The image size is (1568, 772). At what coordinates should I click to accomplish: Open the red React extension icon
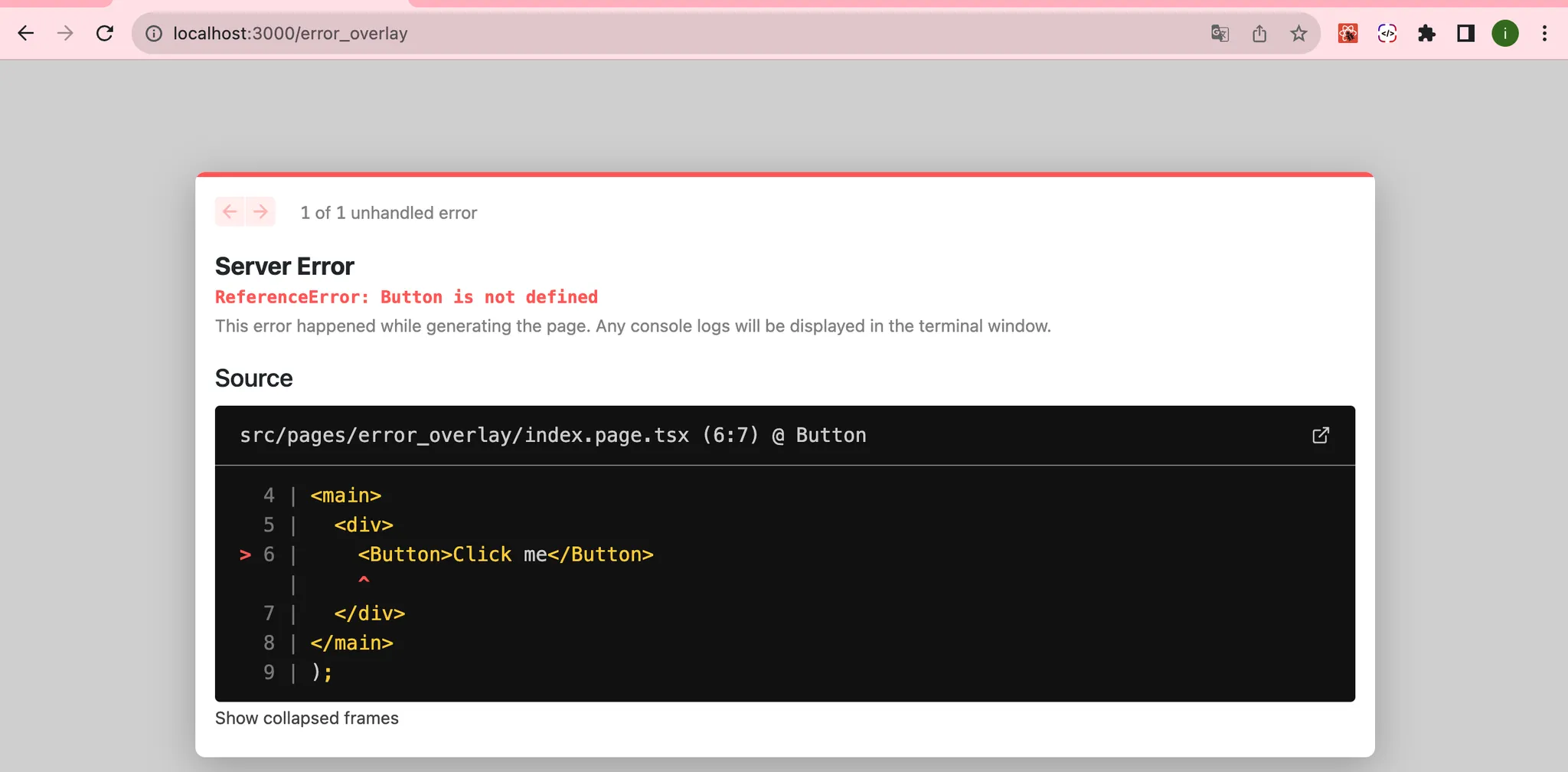[1347, 34]
